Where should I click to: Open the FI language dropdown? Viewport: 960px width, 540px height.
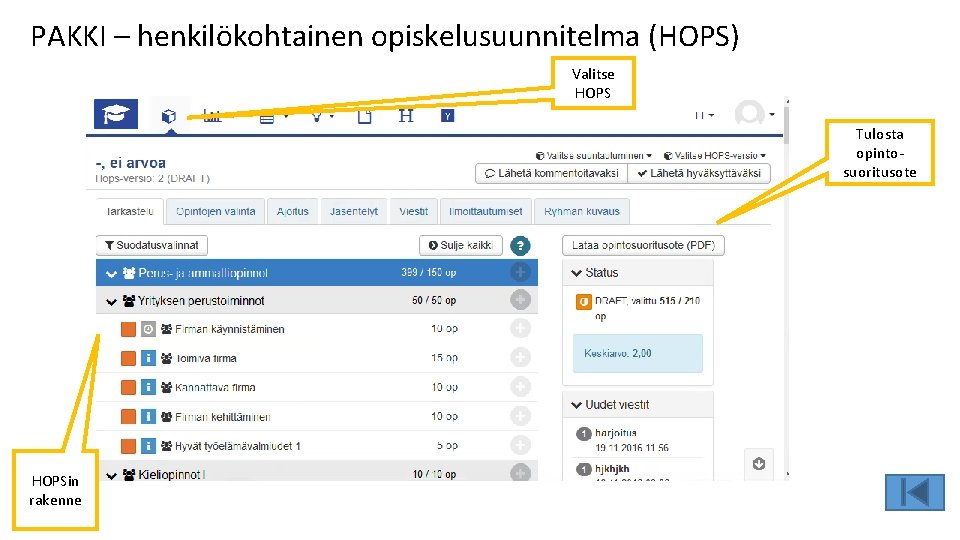point(704,115)
